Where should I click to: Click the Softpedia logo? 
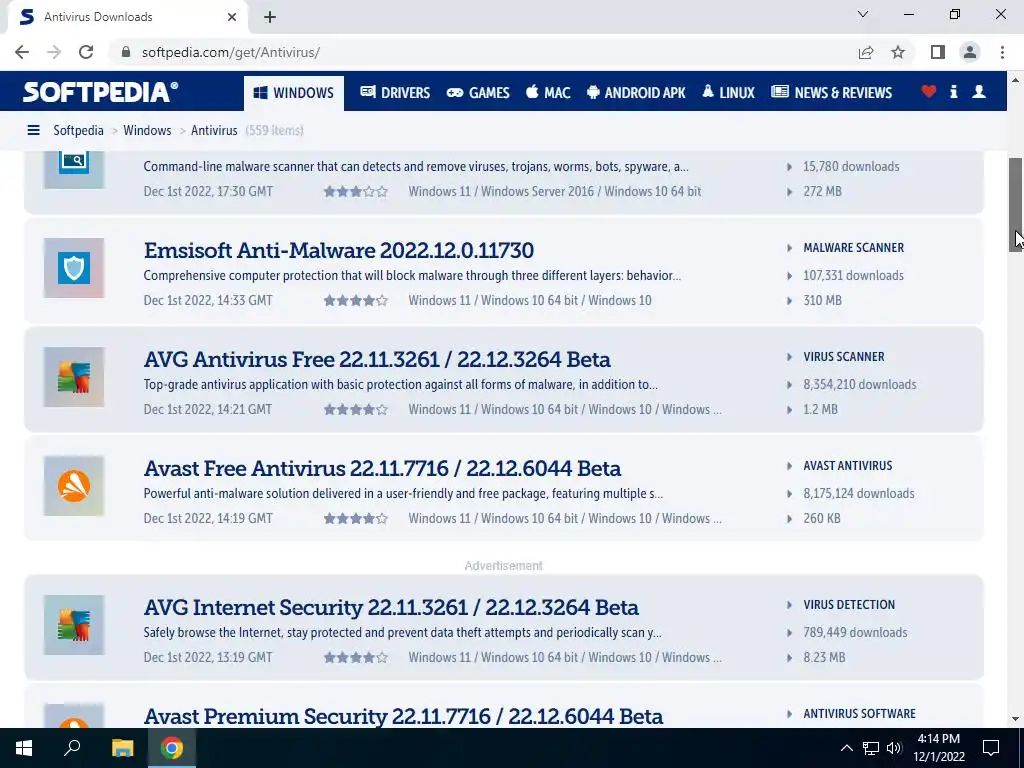click(x=100, y=91)
